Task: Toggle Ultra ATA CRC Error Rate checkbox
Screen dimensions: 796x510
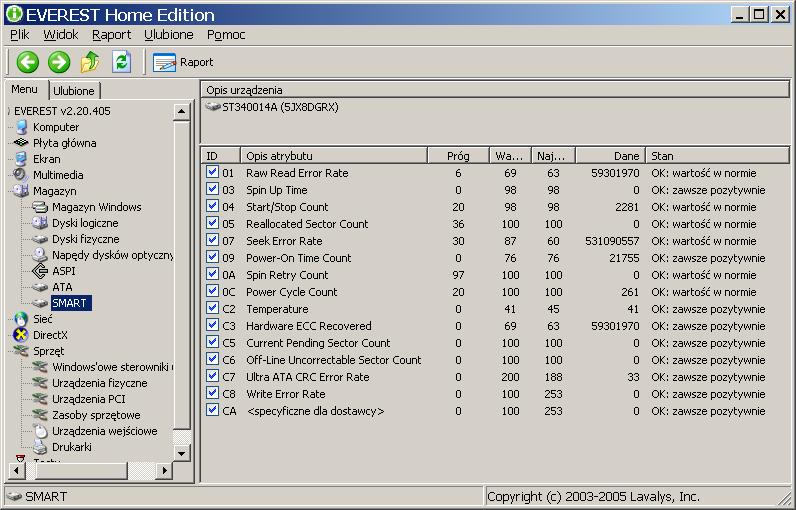Action: pyautogui.click(x=212, y=376)
